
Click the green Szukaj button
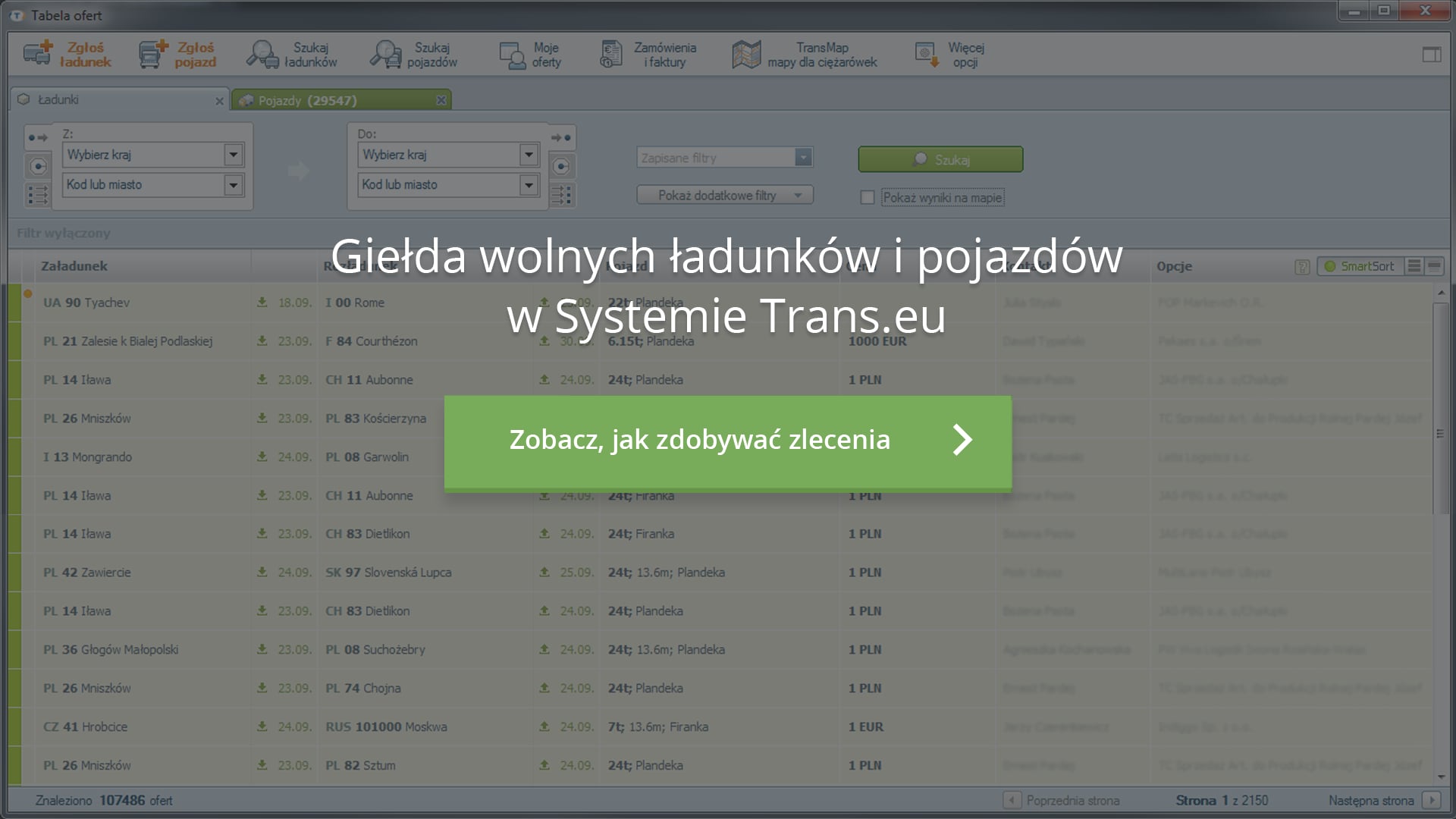coord(940,159)
